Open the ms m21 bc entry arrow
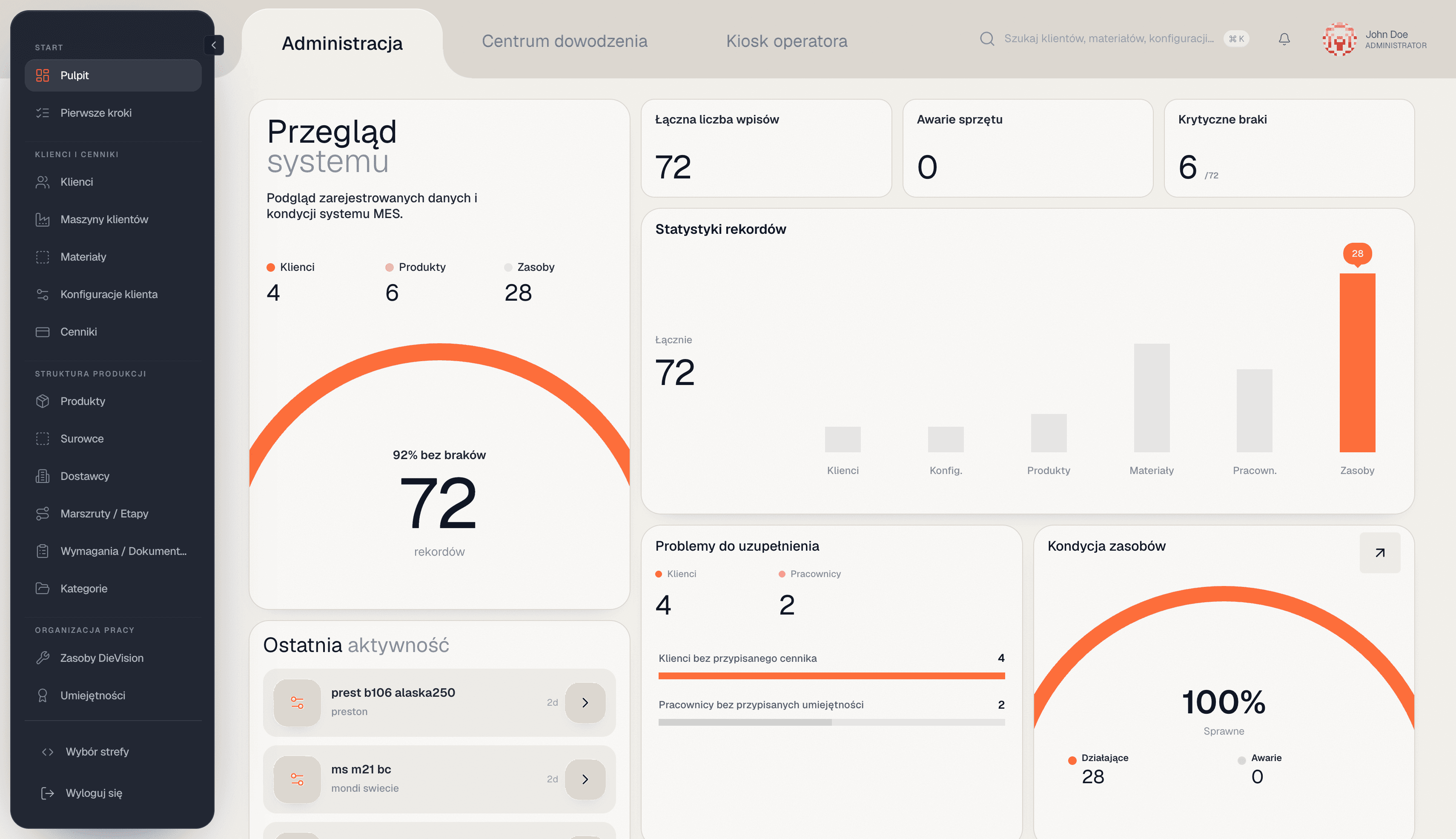1456x839 pixels. [x=585, y=779]
